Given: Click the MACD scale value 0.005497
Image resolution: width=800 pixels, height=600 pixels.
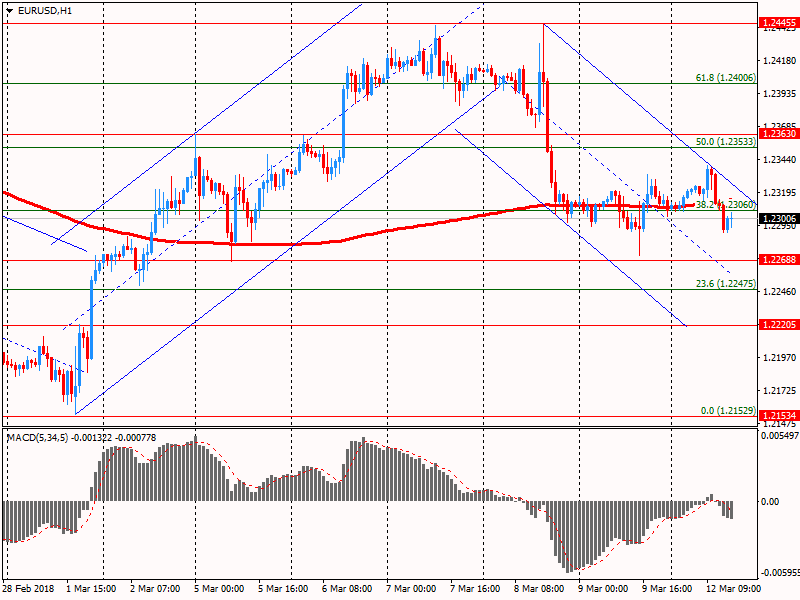Looking at the screenshot, I should pos(780,435).
